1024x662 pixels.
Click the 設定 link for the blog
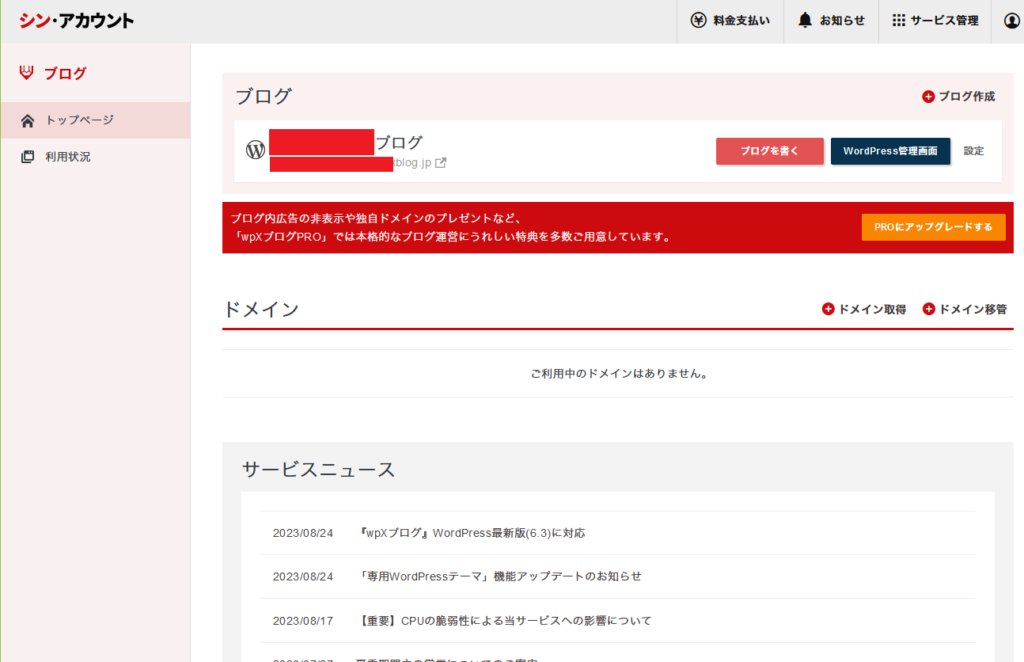pos(974,151)
